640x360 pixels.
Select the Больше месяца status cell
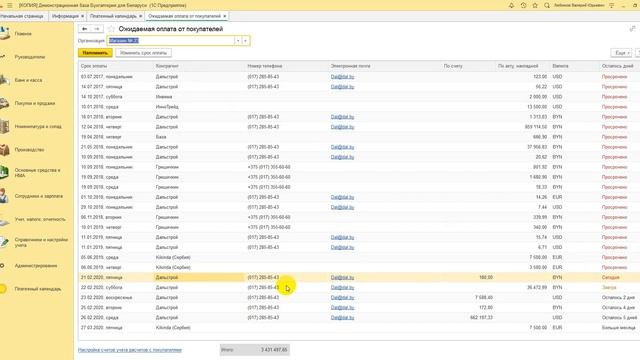tap(620, 328)
